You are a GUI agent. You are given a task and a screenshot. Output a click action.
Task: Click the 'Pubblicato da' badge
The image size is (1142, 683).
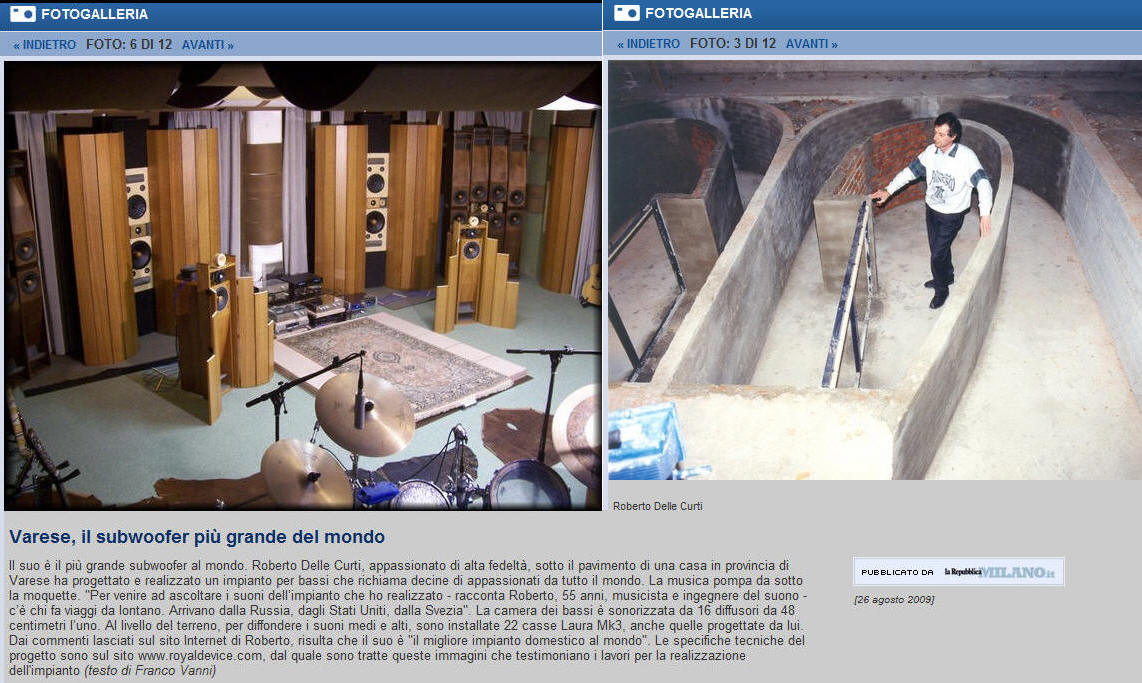(x=896, y=572)
